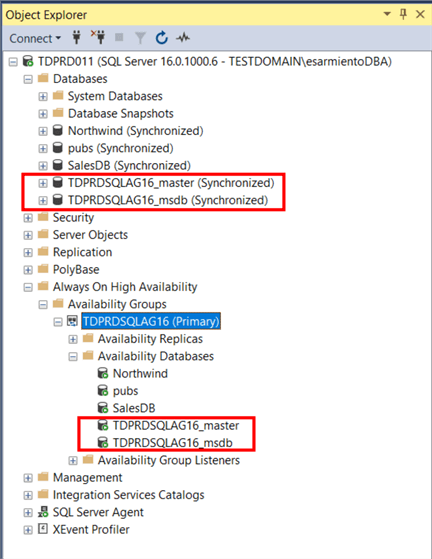
Task: Click the Northwind (Synchronized) database icon
Action: click(x=58, y=130)
